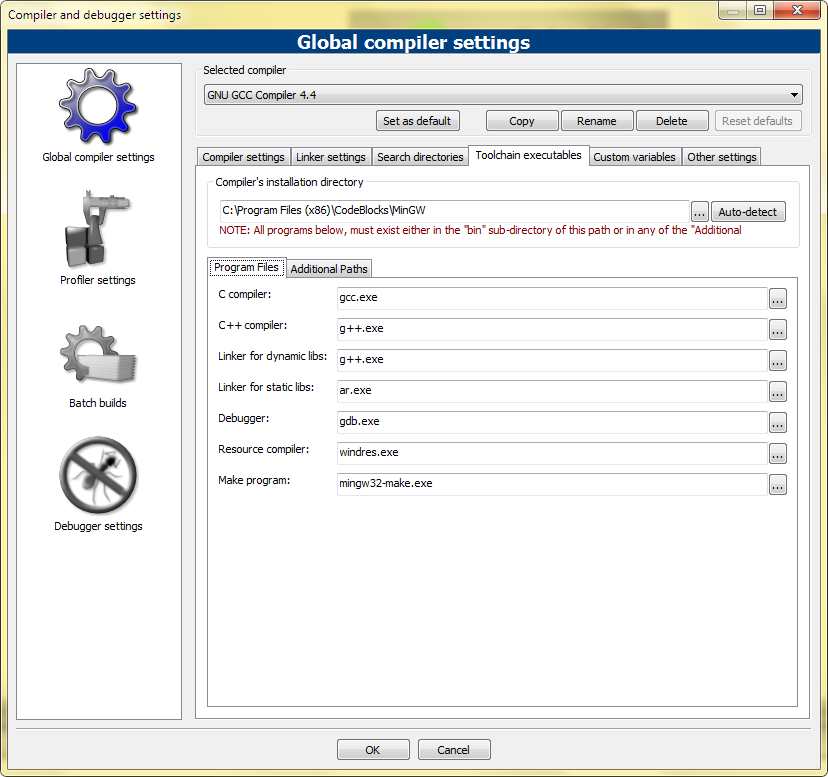
Task: Browse for the C compiler executable
Action: 777,298
